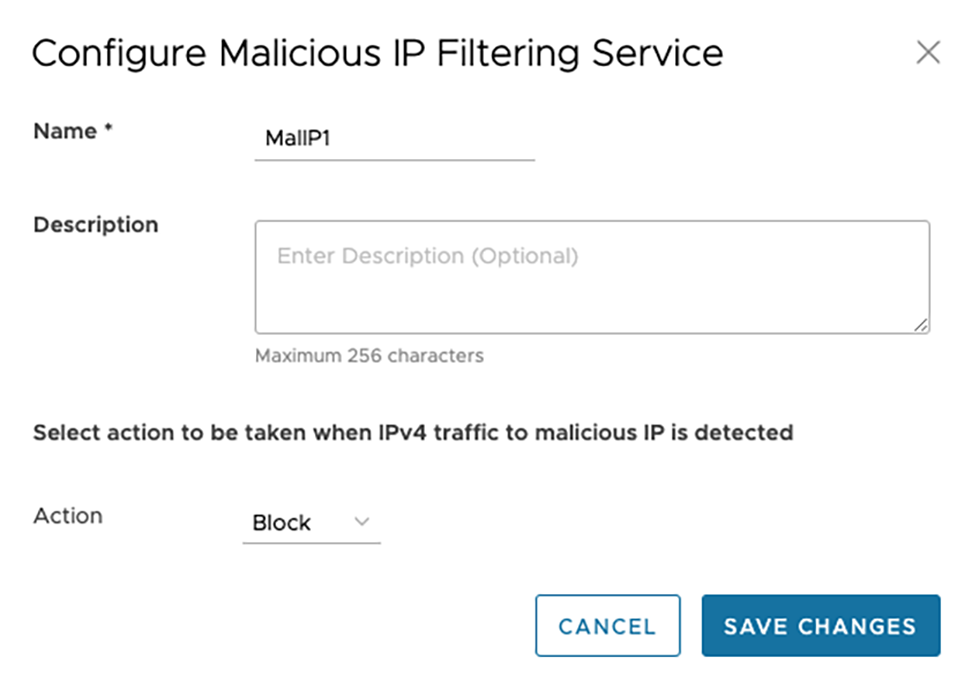Viewport: 972px width, 688px height.
Task: Click the Action field label
Action: (x=68, y=516)
